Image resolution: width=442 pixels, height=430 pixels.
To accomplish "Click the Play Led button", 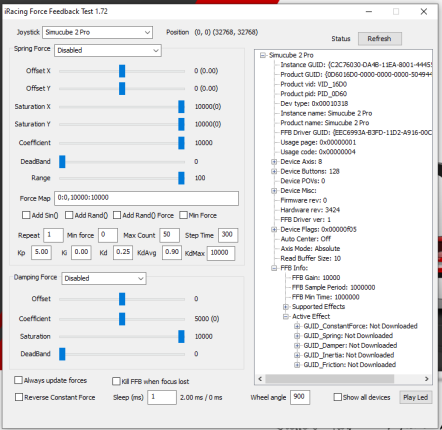I will click(416, 397).
